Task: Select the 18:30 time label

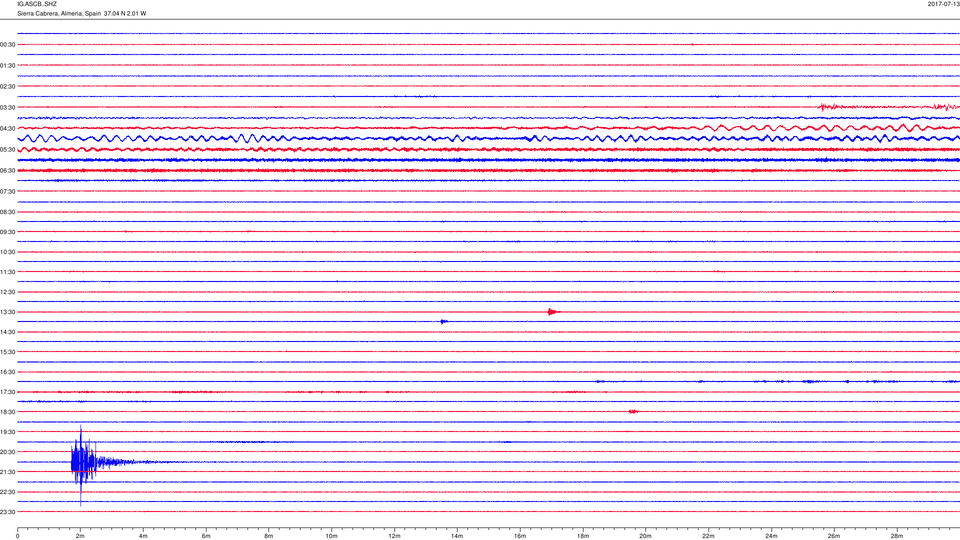Action: point(8,412)
